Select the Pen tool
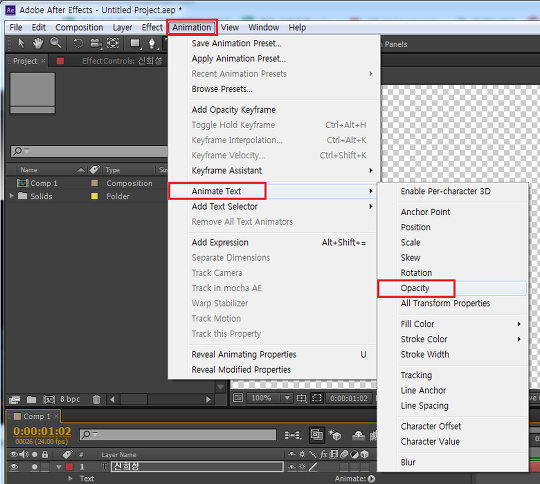The width and height of the screenshot is (540, 484). pos(152,44)
